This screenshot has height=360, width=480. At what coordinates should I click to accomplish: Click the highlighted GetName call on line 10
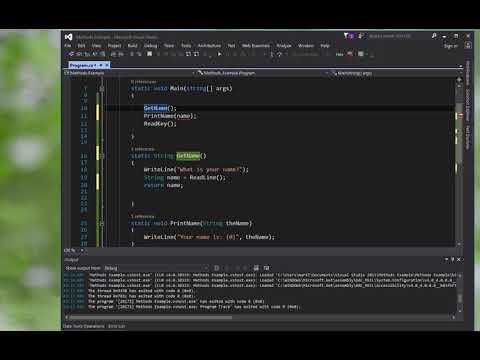pyautogui.click(x=155, y=108)
